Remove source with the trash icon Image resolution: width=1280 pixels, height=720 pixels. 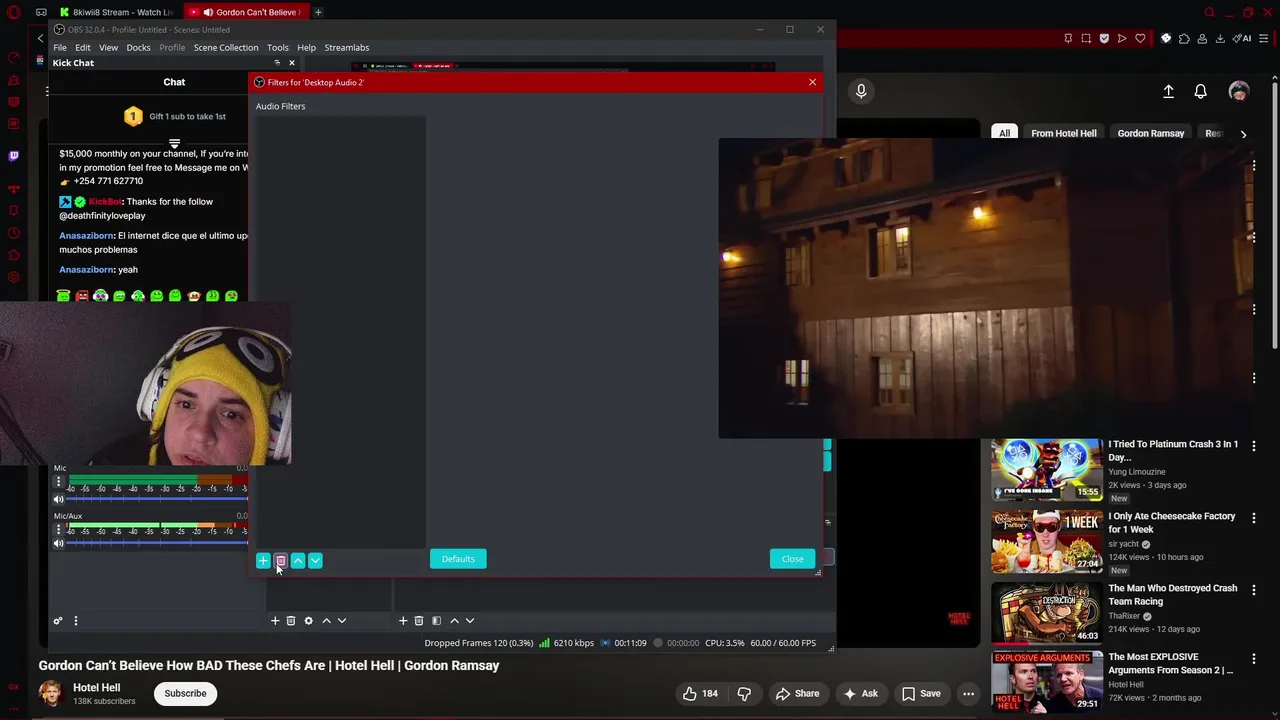[419, 621]
